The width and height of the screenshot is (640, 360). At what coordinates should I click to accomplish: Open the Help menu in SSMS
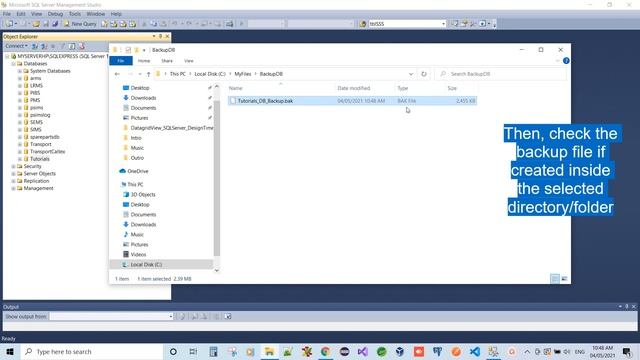[116, 14]
